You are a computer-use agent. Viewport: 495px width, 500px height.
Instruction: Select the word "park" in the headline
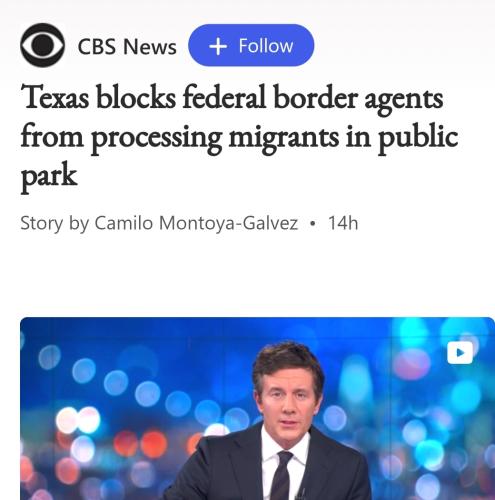[49, 177]
